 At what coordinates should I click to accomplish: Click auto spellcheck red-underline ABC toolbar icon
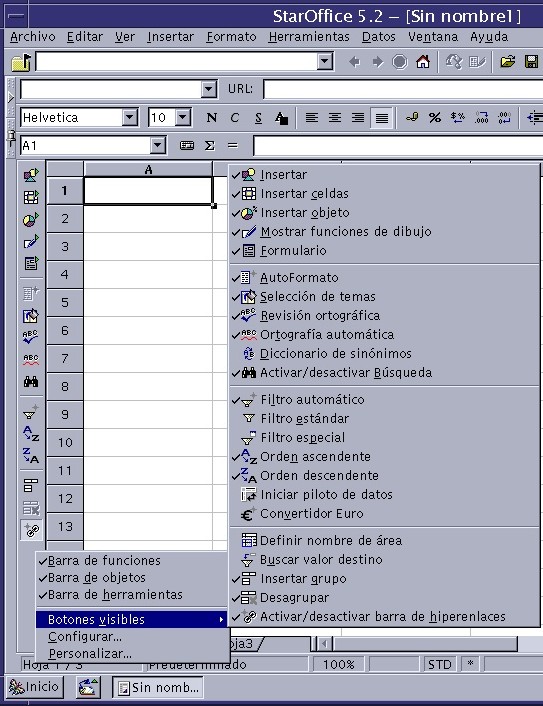pyautogui.click(x=31, y=359)
